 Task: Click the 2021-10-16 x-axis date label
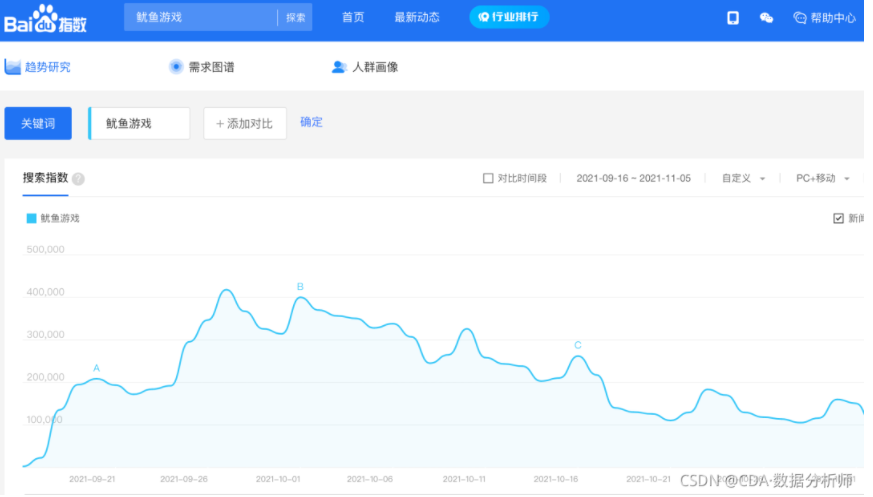556,479
